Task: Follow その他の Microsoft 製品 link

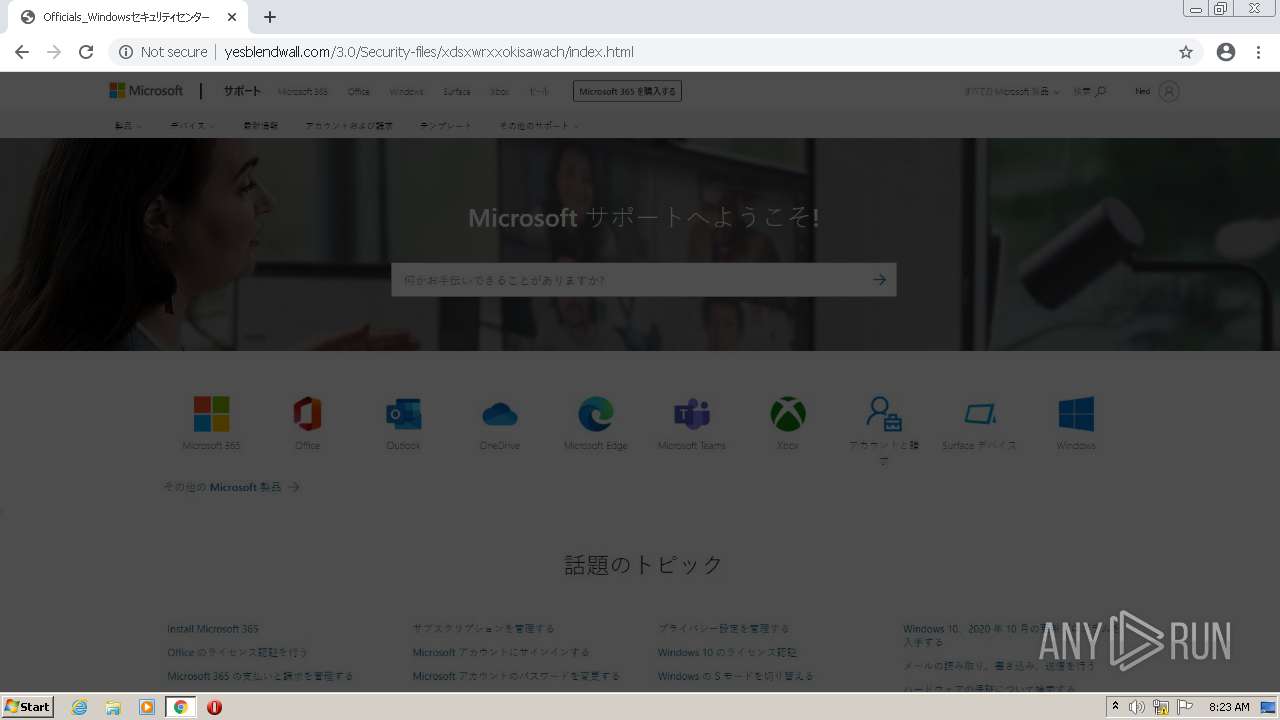Action: (231, 487)
